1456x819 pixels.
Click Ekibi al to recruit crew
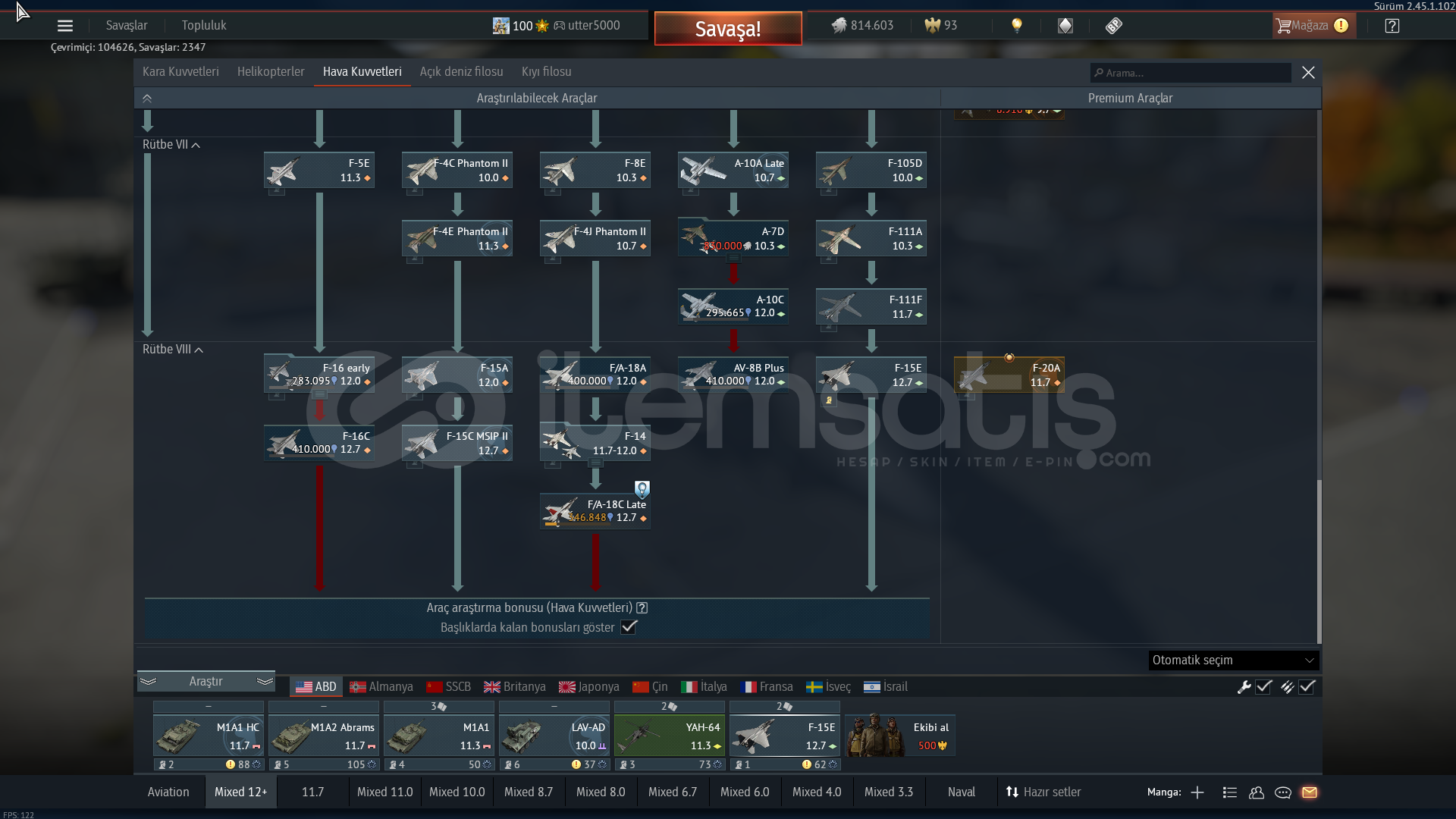pyautogui.click(x=900, y=736)
